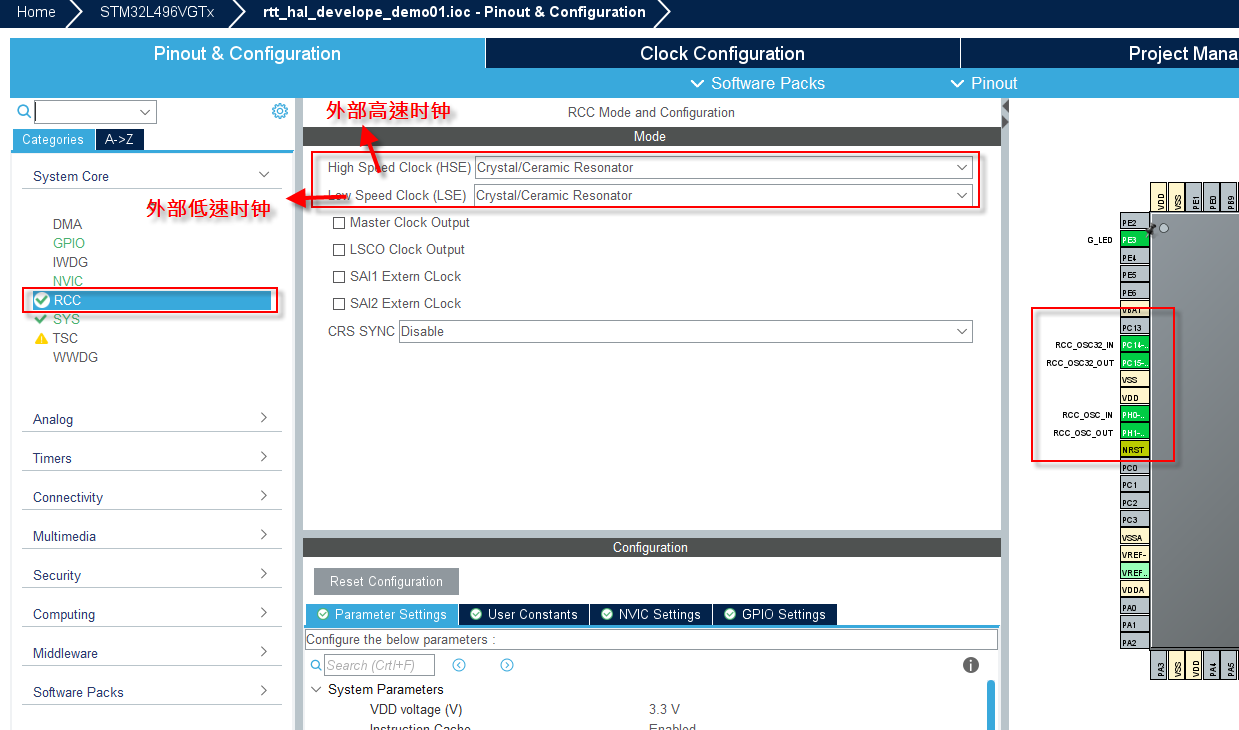The width and height of the screenshot is (1239, 730).
Task: Click the parameter search magnifier icon
Action: point(316,665)
